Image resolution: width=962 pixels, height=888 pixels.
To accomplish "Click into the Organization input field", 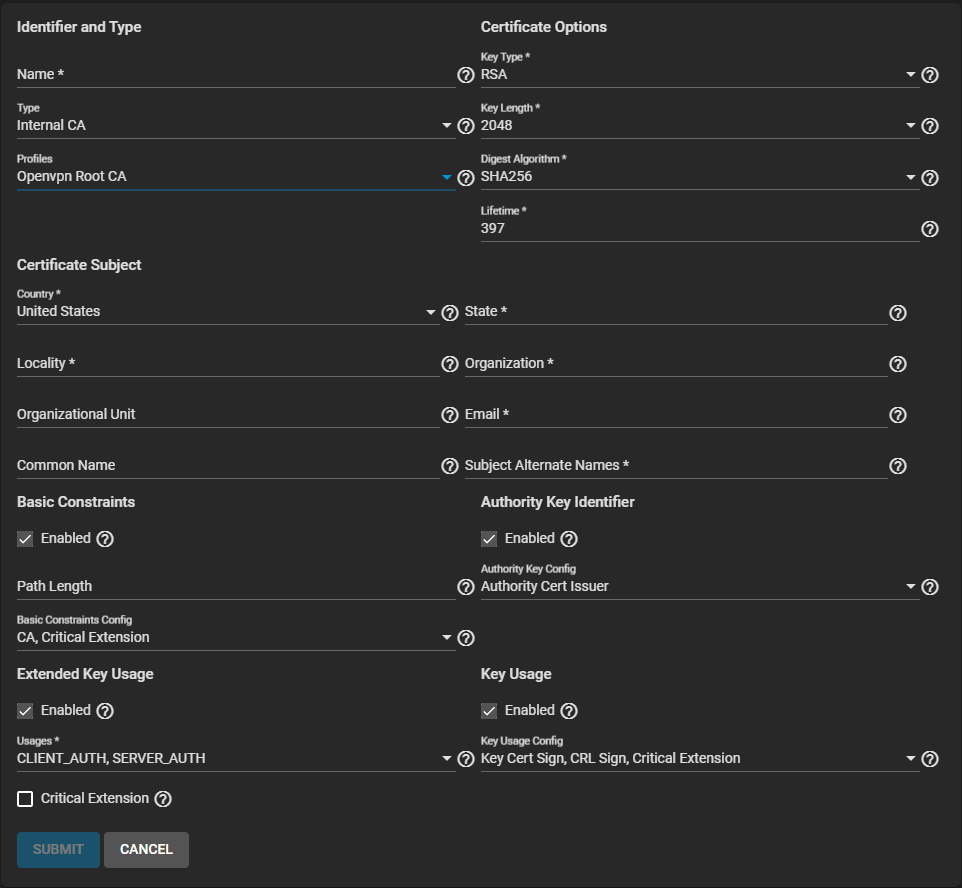I will 675,364.
